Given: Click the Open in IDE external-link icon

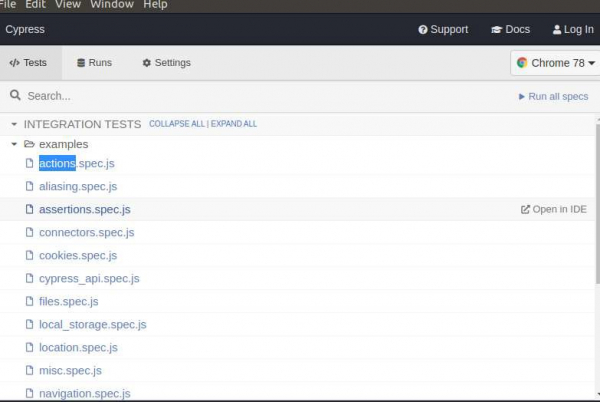Looking at the screenshot, I should [525, 209].
